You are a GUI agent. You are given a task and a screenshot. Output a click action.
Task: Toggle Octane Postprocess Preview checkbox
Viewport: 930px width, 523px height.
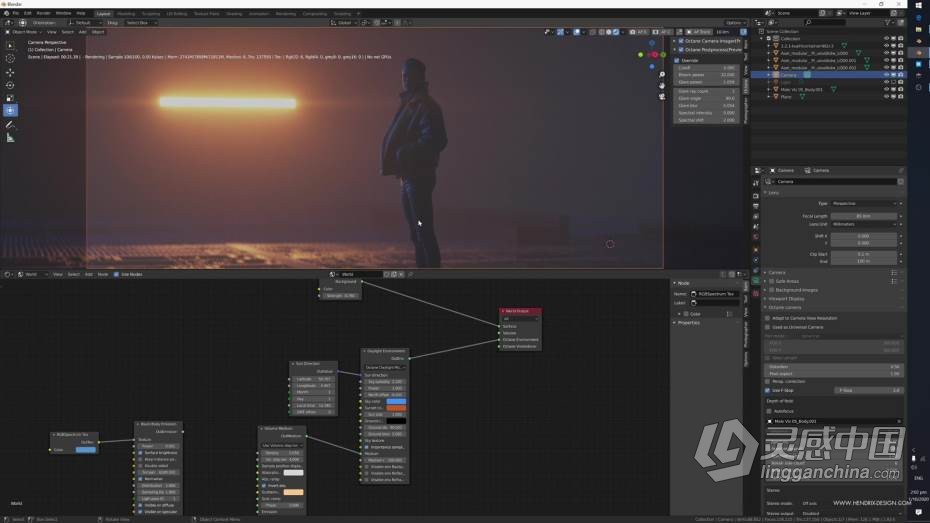point(681,50)
